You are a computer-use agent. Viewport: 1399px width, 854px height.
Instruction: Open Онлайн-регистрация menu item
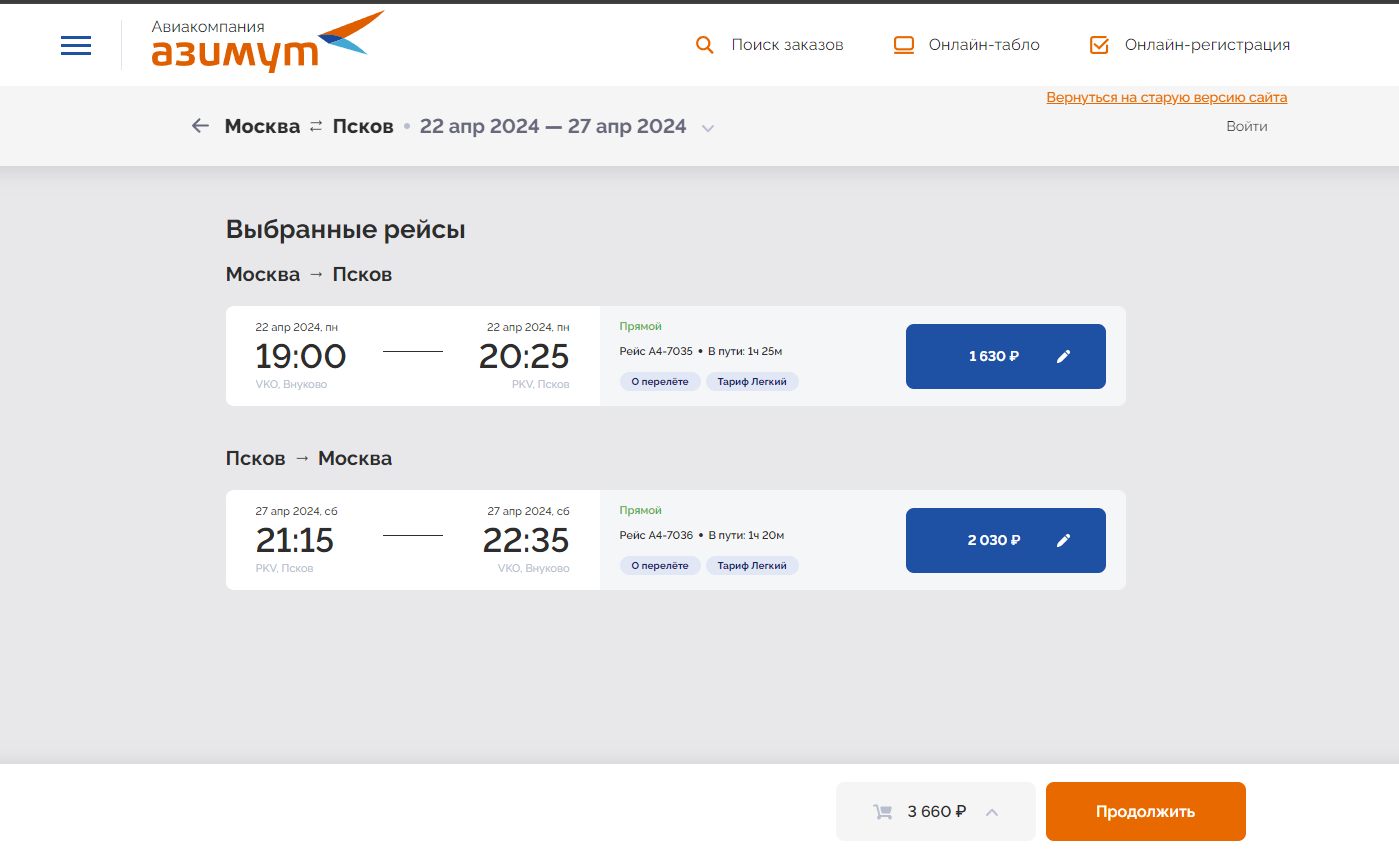tap(1207, 45)
